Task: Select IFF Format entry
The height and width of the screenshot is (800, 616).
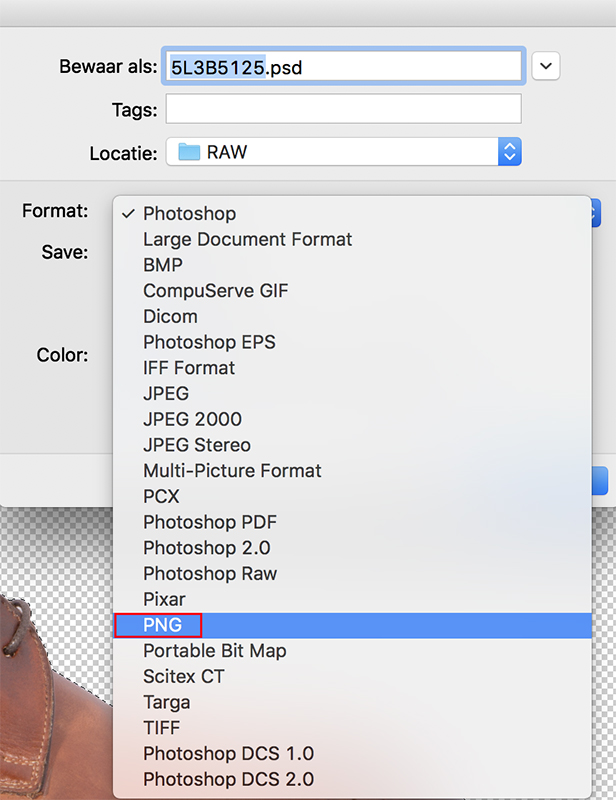Action: tap(352, 368)
